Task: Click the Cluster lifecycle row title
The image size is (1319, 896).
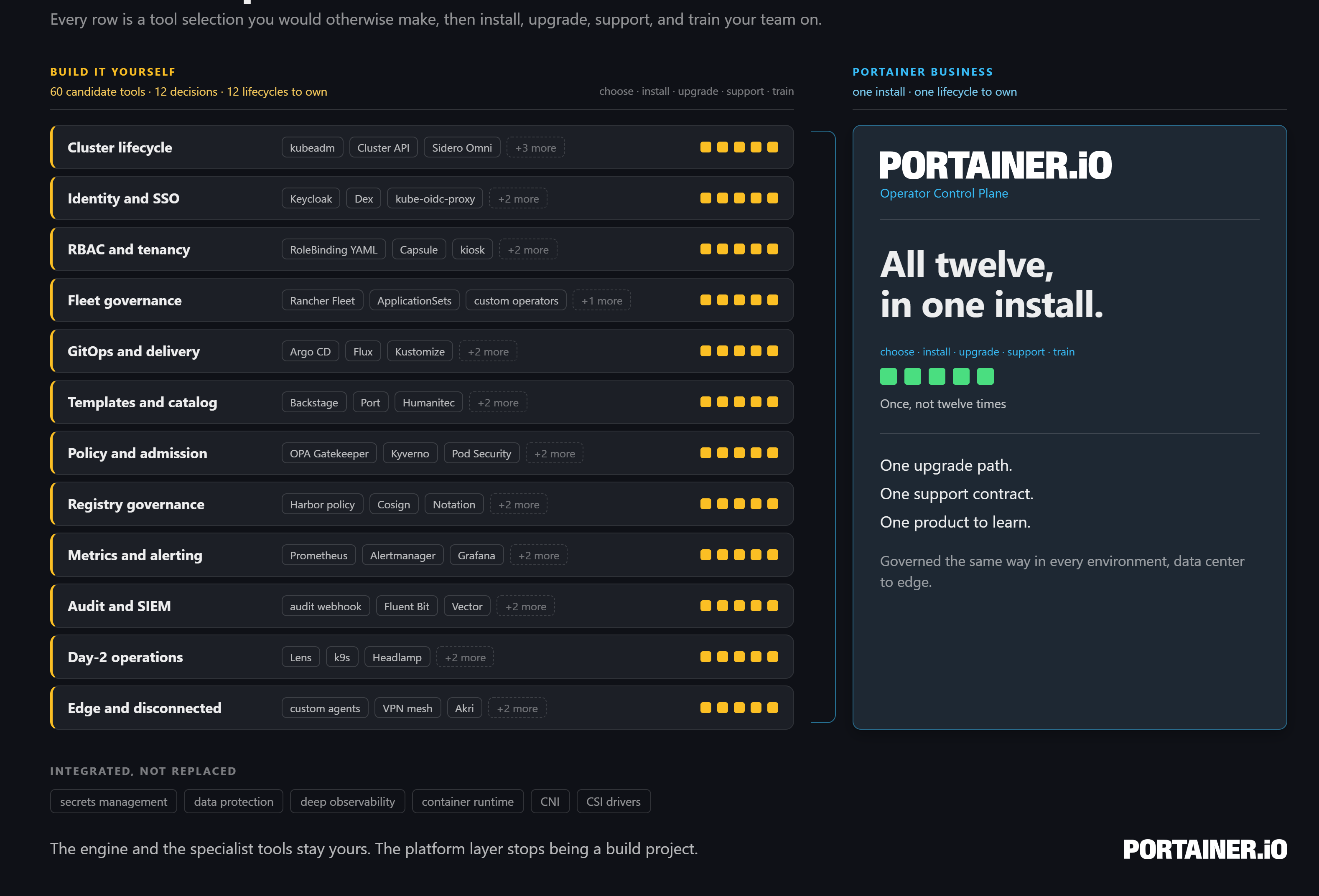Action: pyautogui.click(x=120, y=147)
